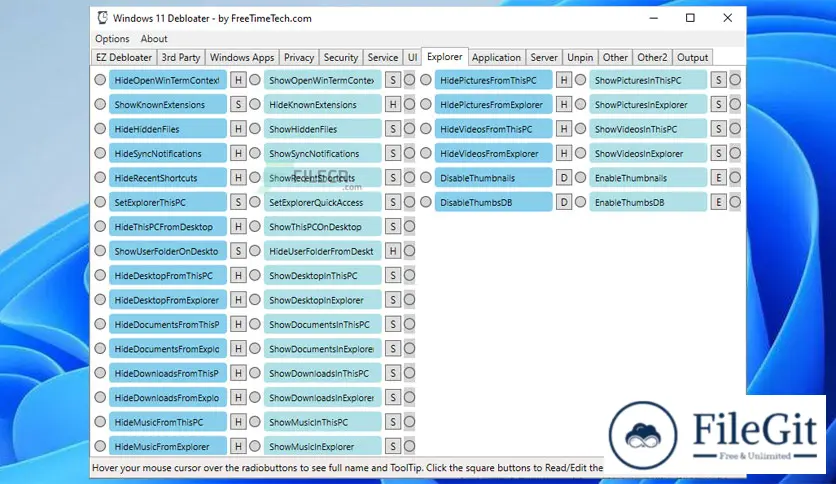The width and height of the screenshot is (836, 484).
Task: Click H square button beside HideMusicFromThisPC
Action: coord(238,422)
